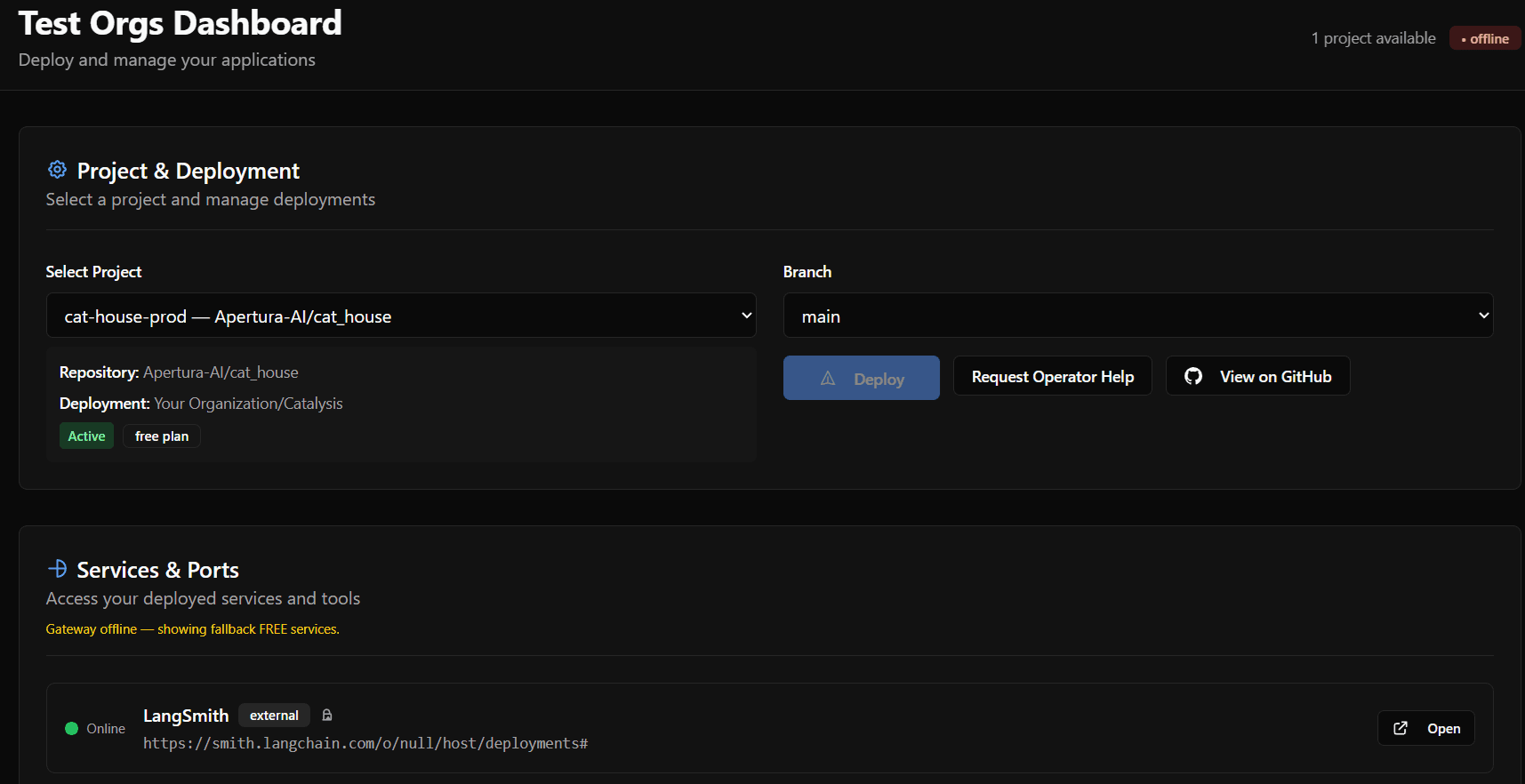
Task: Click the icon inside the Deploy button
Action: pos(828,379)
